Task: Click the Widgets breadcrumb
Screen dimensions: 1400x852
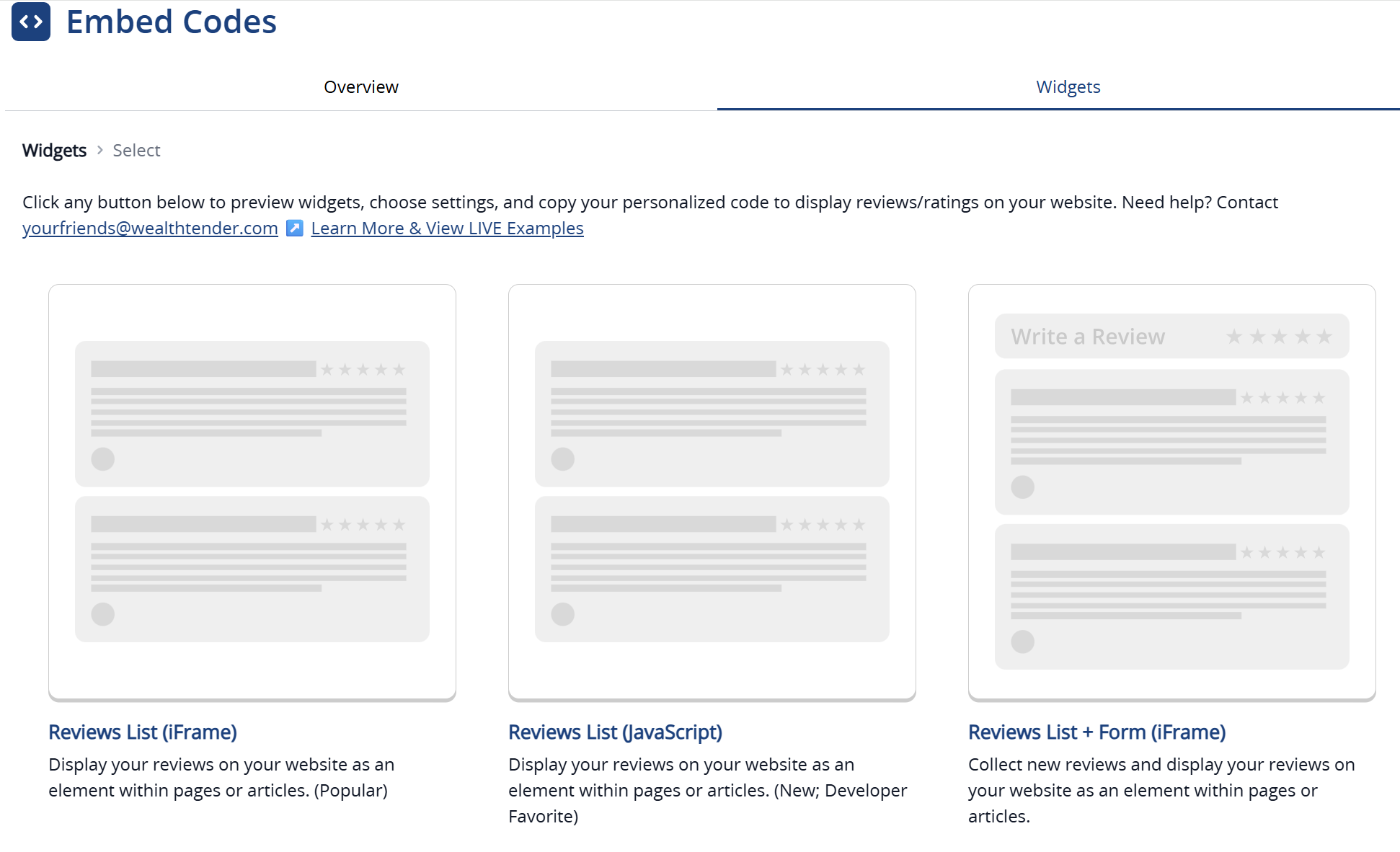Action: tap(54, 151)
